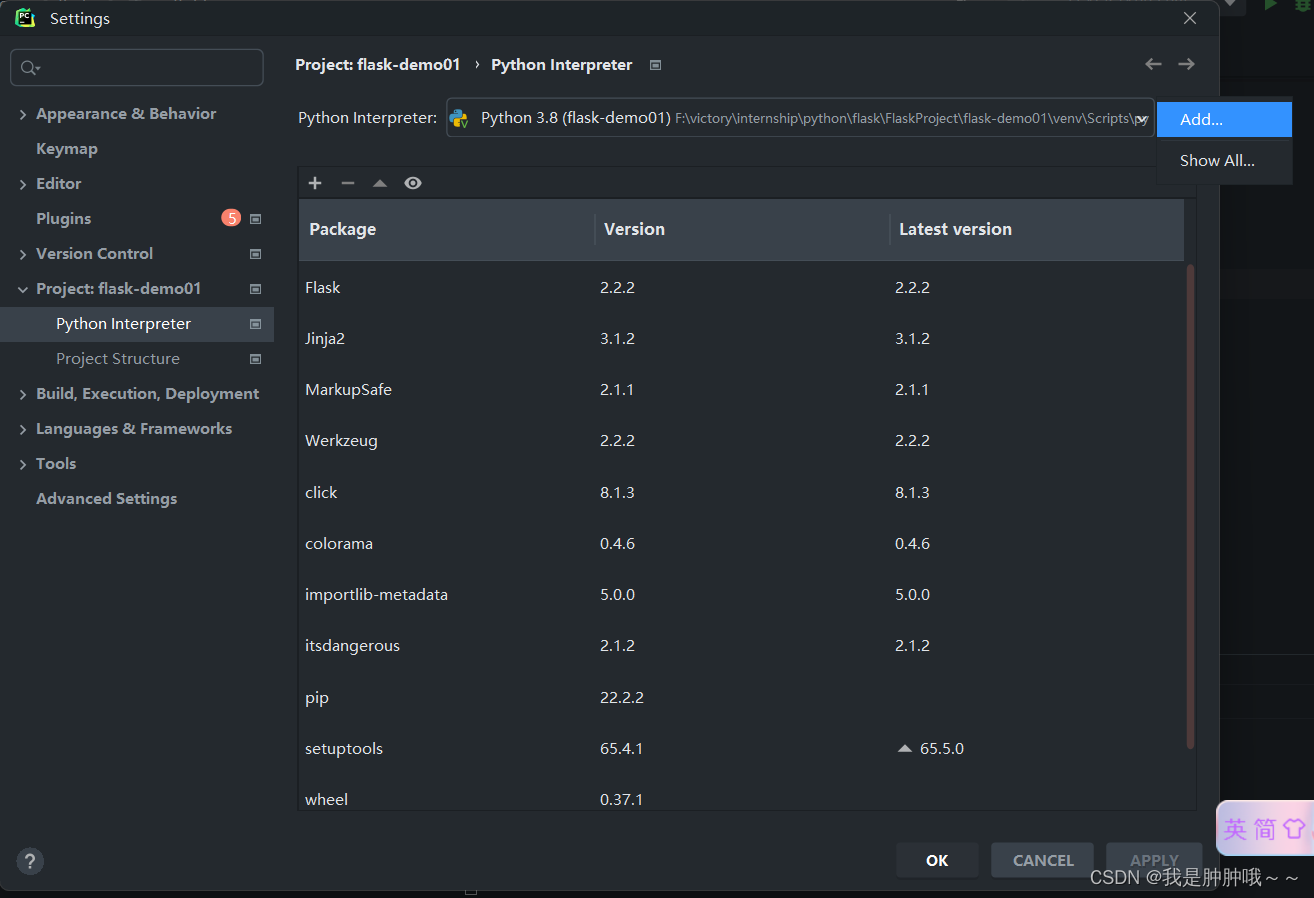Screen dimensions: 1314x898
Task: Click the settings search input field
Action: (x=137, y=68)
